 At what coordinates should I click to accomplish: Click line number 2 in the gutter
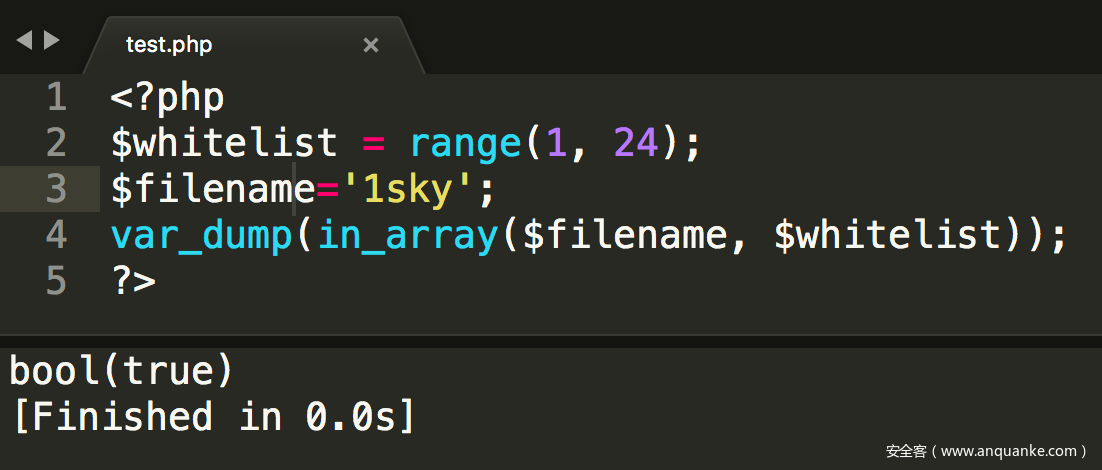point(56,144)
